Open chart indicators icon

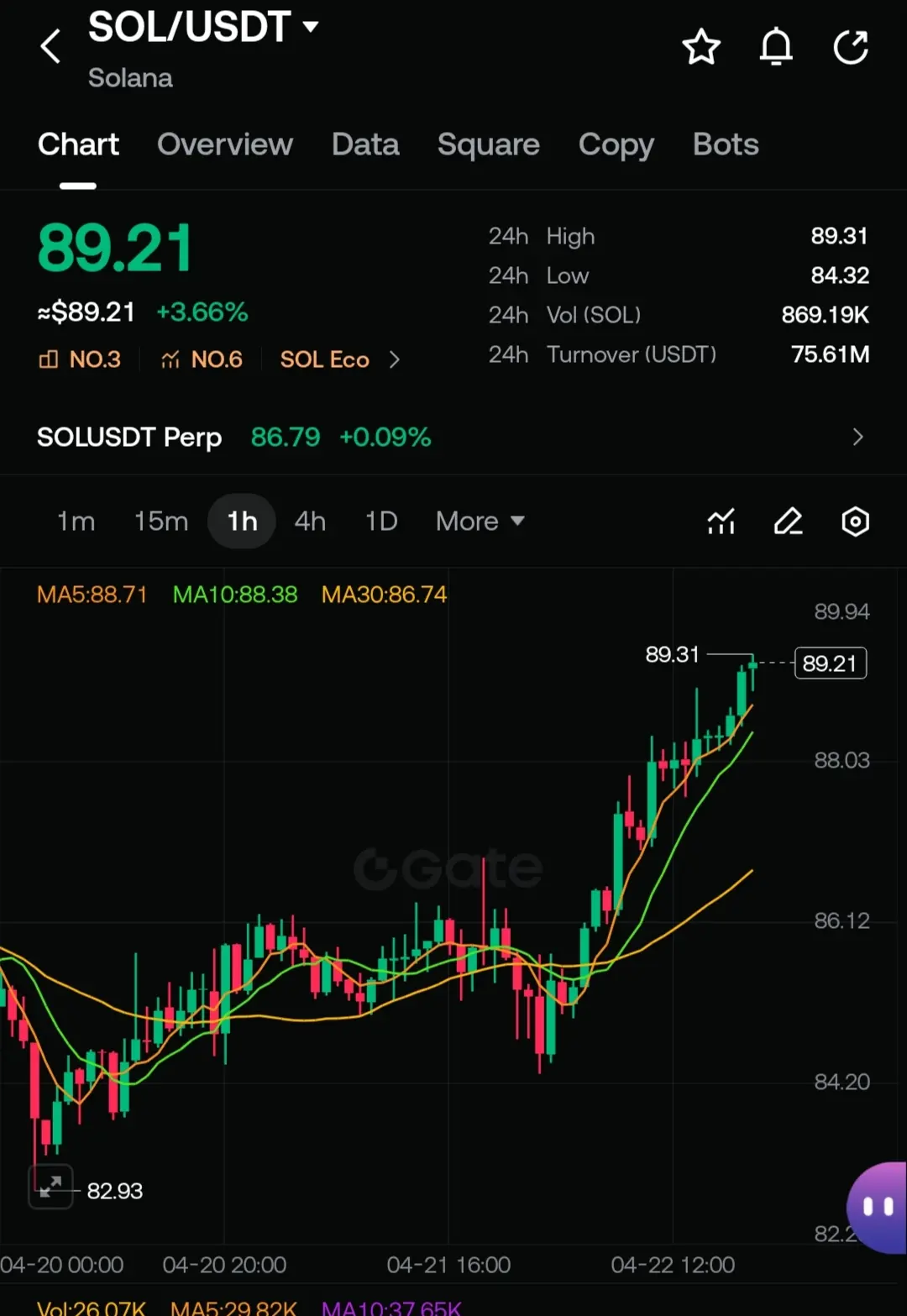[721, 522]
